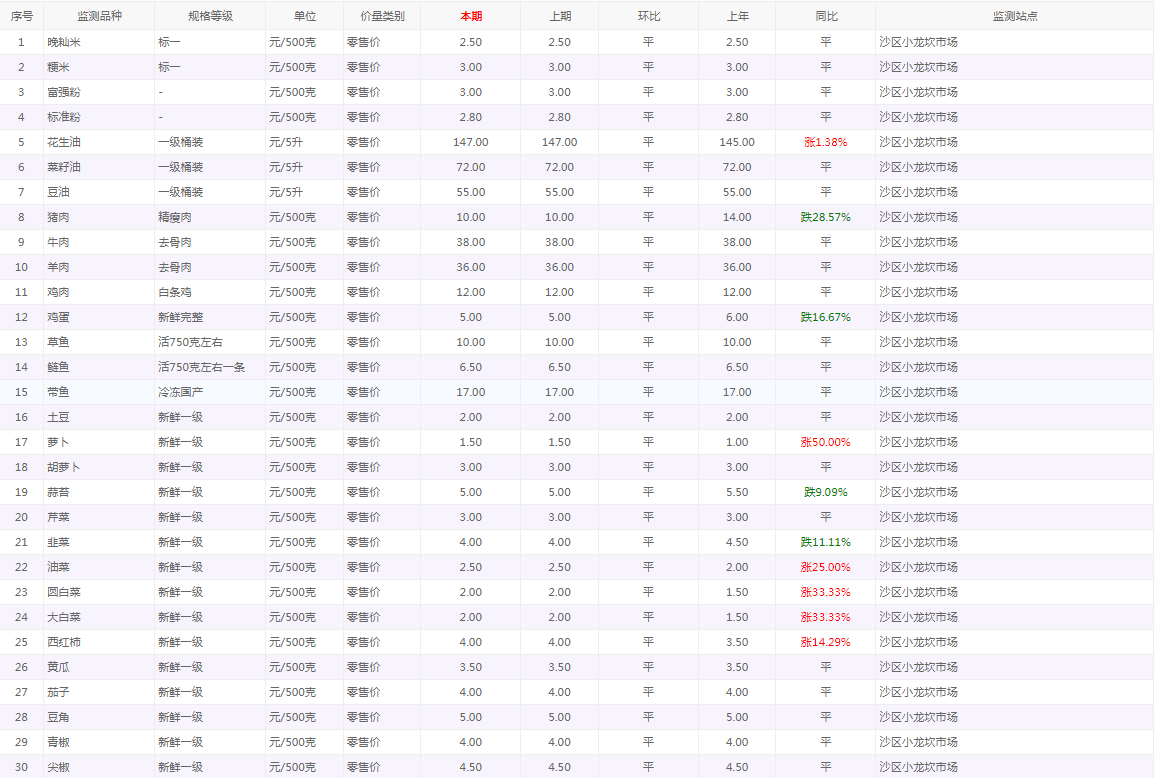Click the 涨1.38% year-over-year value
The image size is (1154, 778).
pos(825,142)
